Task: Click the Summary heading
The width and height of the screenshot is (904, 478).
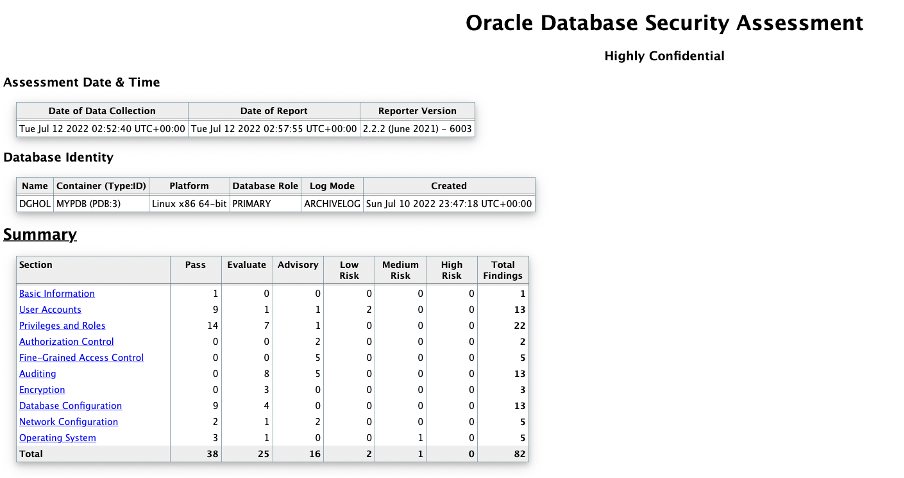Action: tap(40, 235)
